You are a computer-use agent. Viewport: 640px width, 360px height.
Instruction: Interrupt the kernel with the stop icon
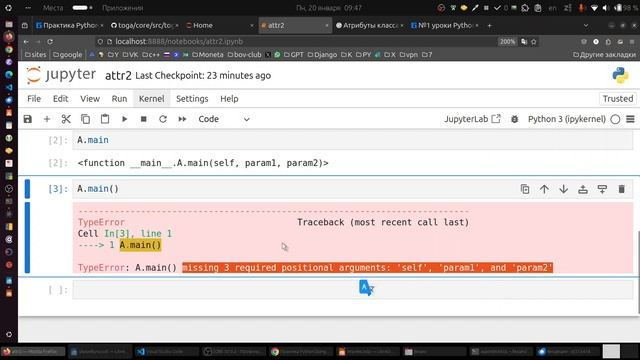pyautogui.click(x=144, y=119)
